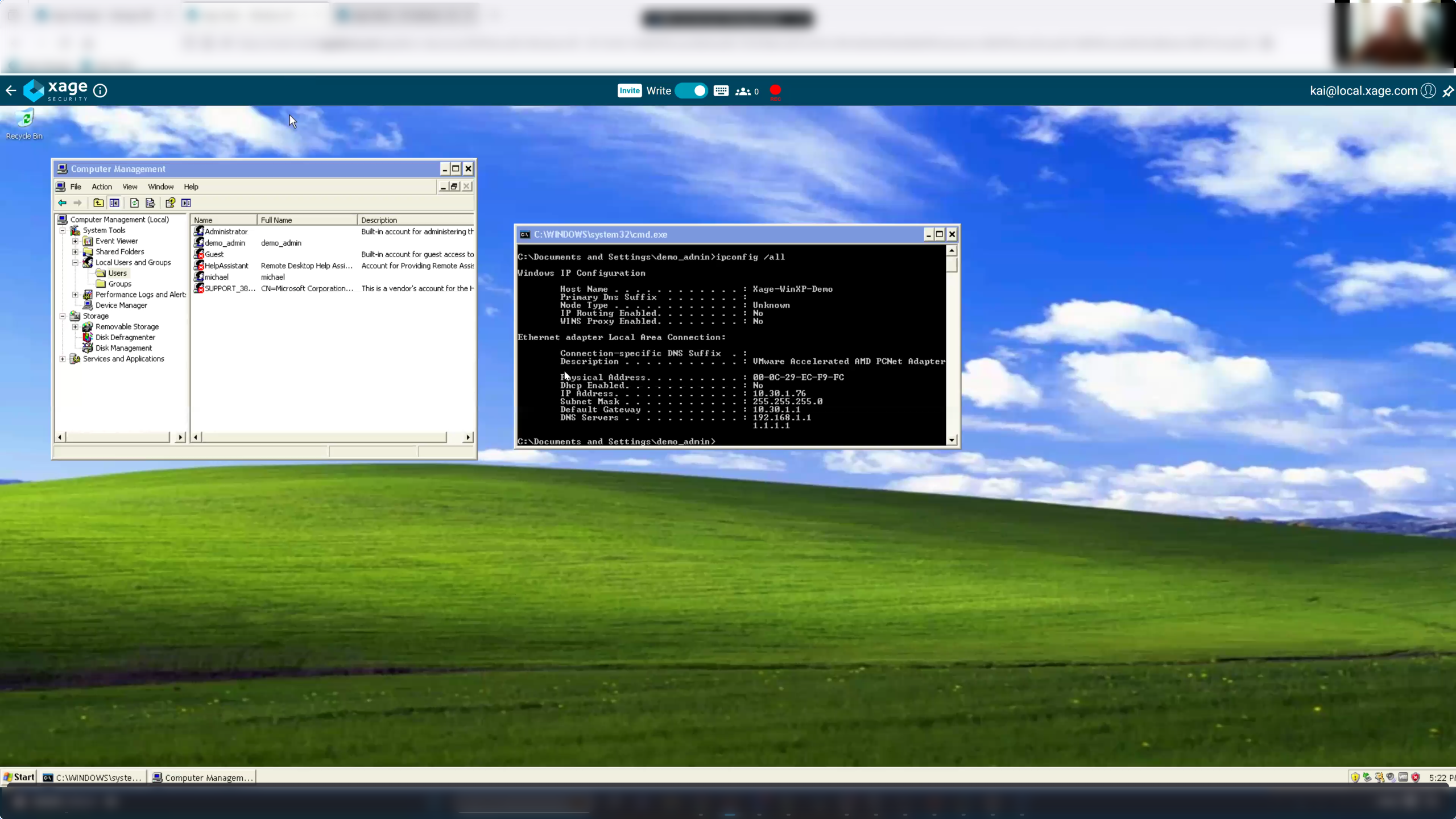The height and width of the screenshot is (819, 1456).
Task: Click the Start button on taskbar
Action: coord(19,777)
